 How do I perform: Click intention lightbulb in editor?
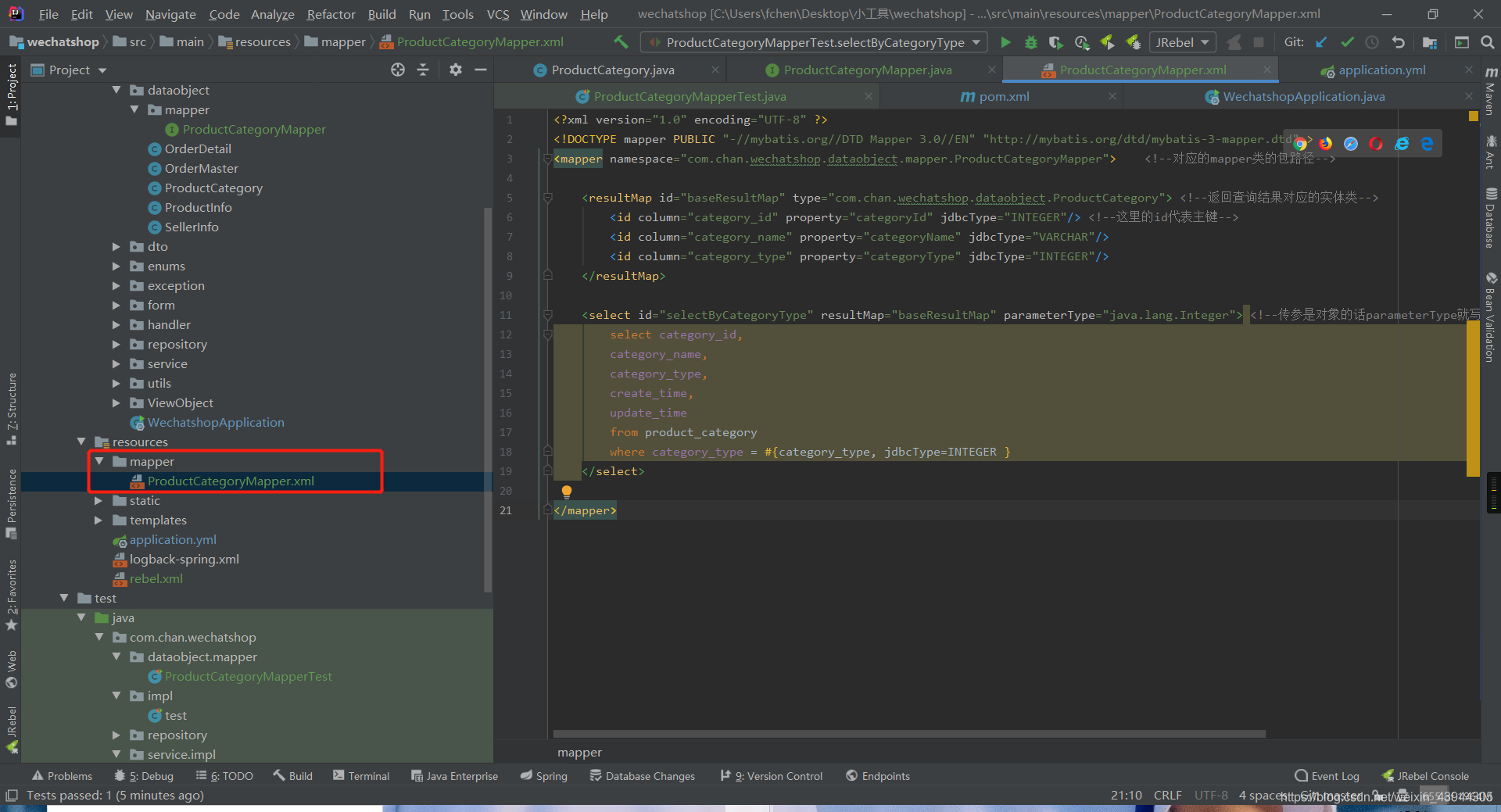[567, 492]
